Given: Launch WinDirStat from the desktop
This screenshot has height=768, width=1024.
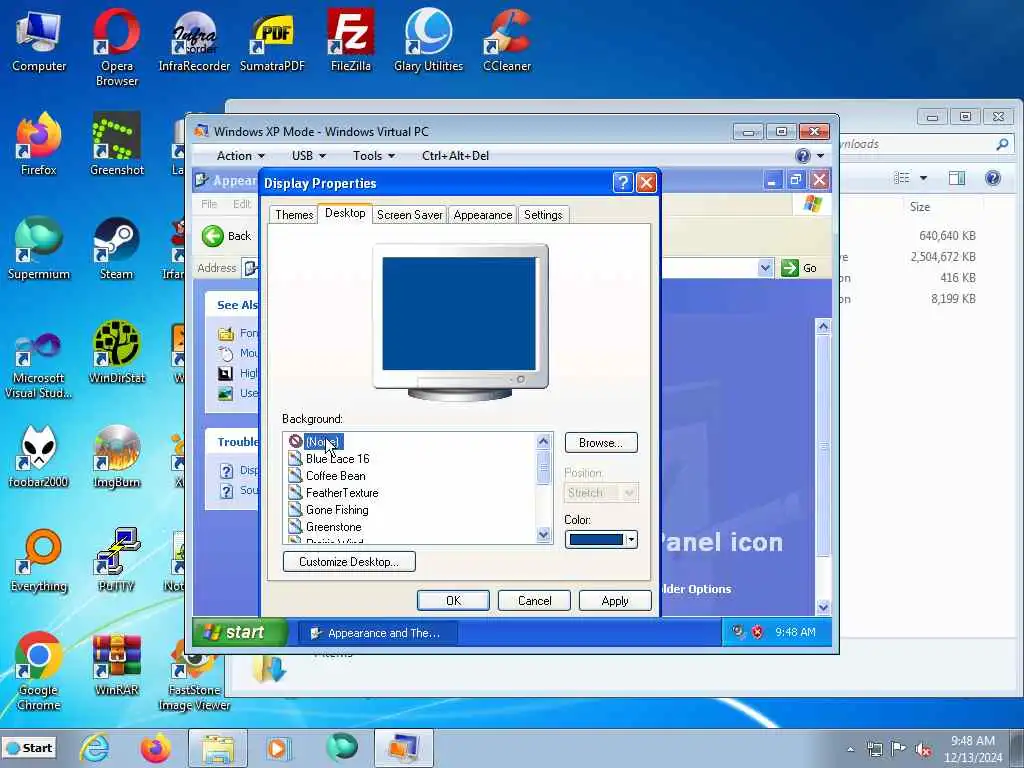Looking at the screenshot, I should [x=117, y=353].
